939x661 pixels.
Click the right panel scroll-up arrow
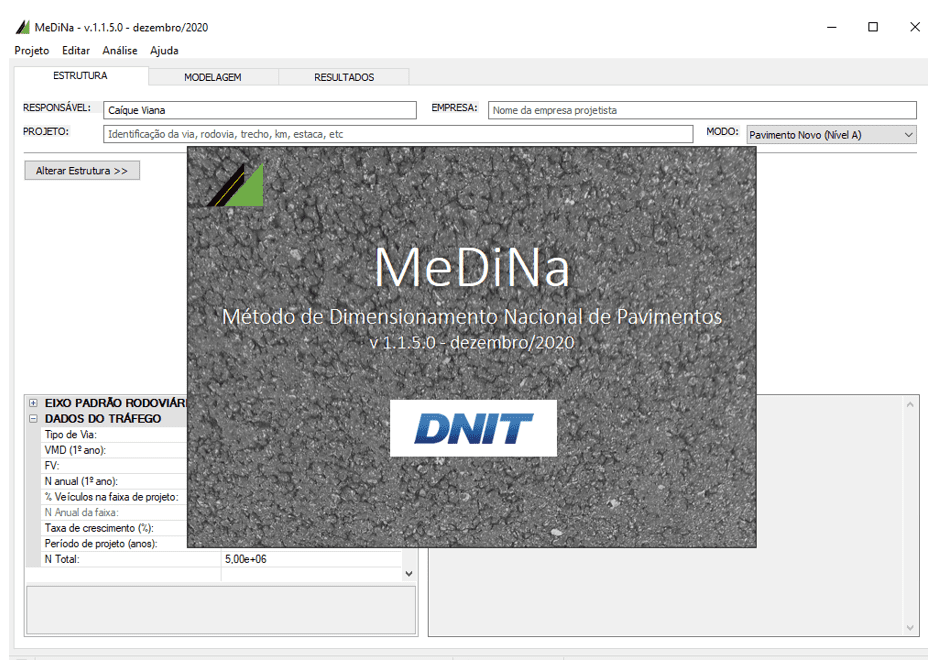coord(910,405)
